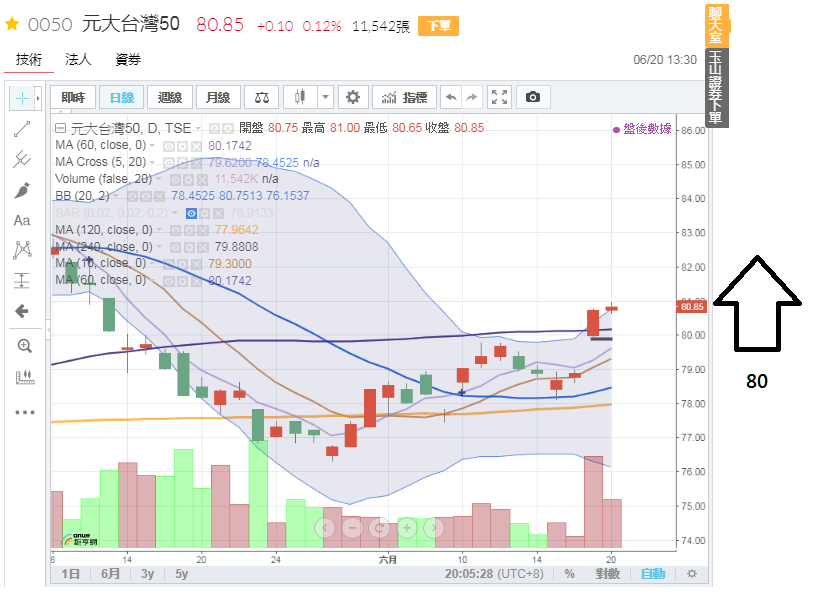Screen dimensions: 830x600
Task: Open the 聊天室 chat room side tab
Action: point(716,25)
